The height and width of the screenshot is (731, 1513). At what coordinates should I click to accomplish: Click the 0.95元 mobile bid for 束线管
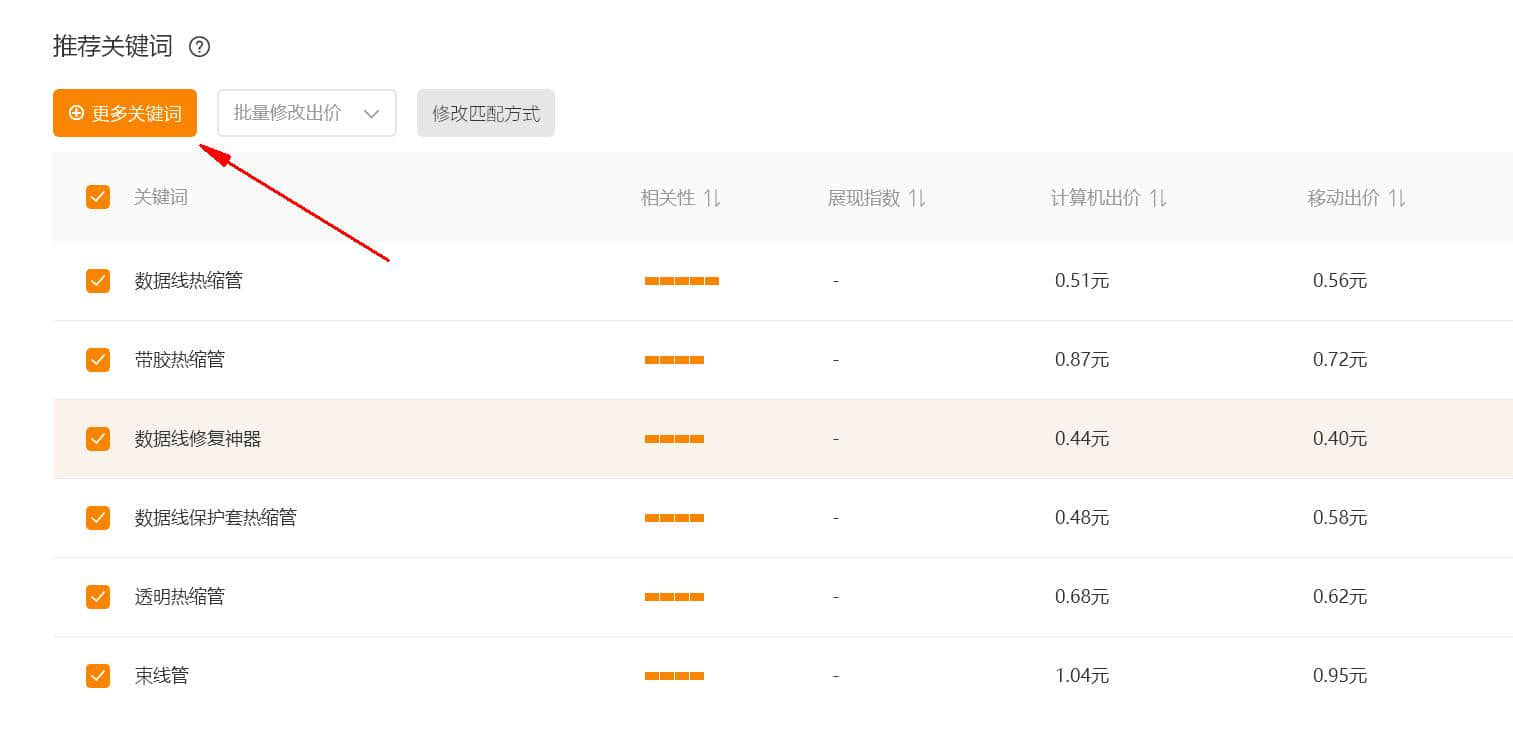pos(1340,676)
